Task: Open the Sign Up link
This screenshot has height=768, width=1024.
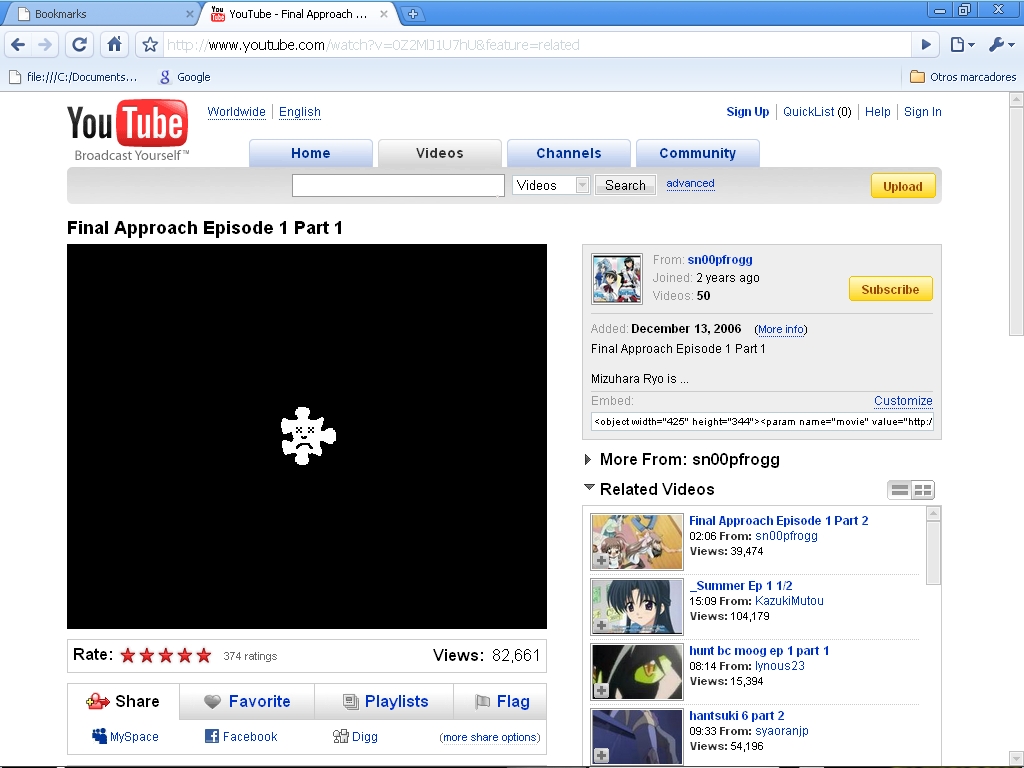Action: (x=748, y=112)
